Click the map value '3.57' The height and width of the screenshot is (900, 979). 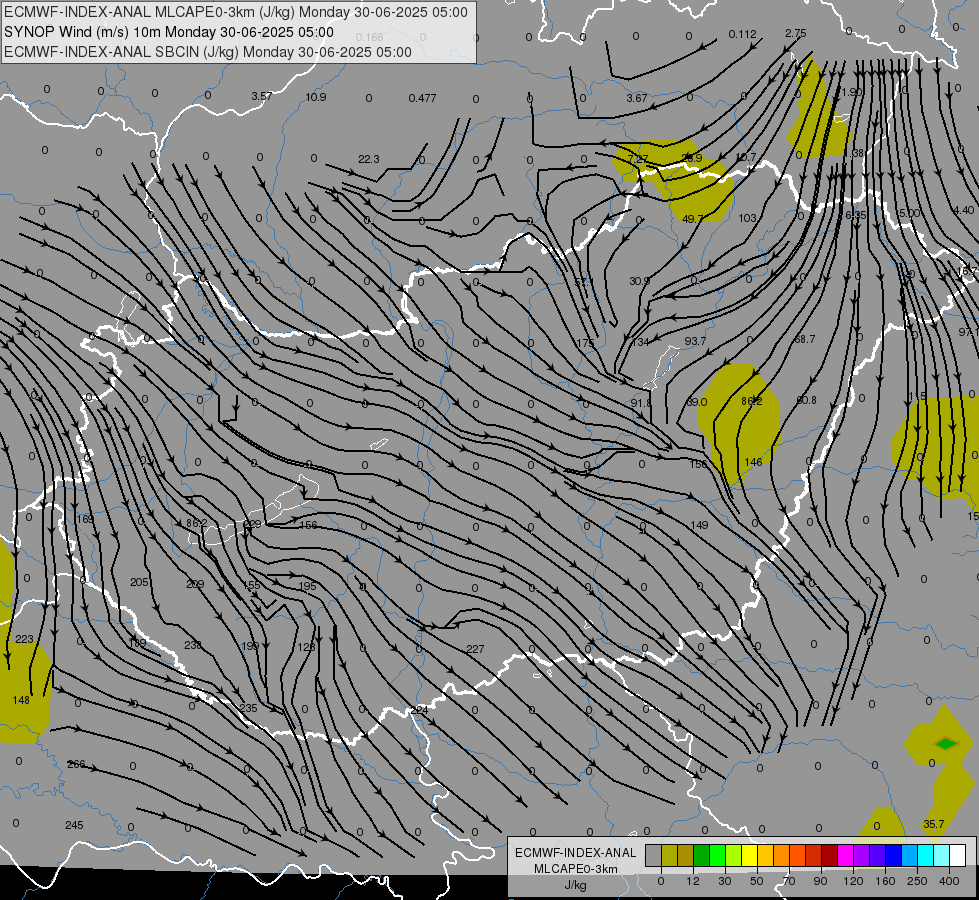(x=262, y=96)
